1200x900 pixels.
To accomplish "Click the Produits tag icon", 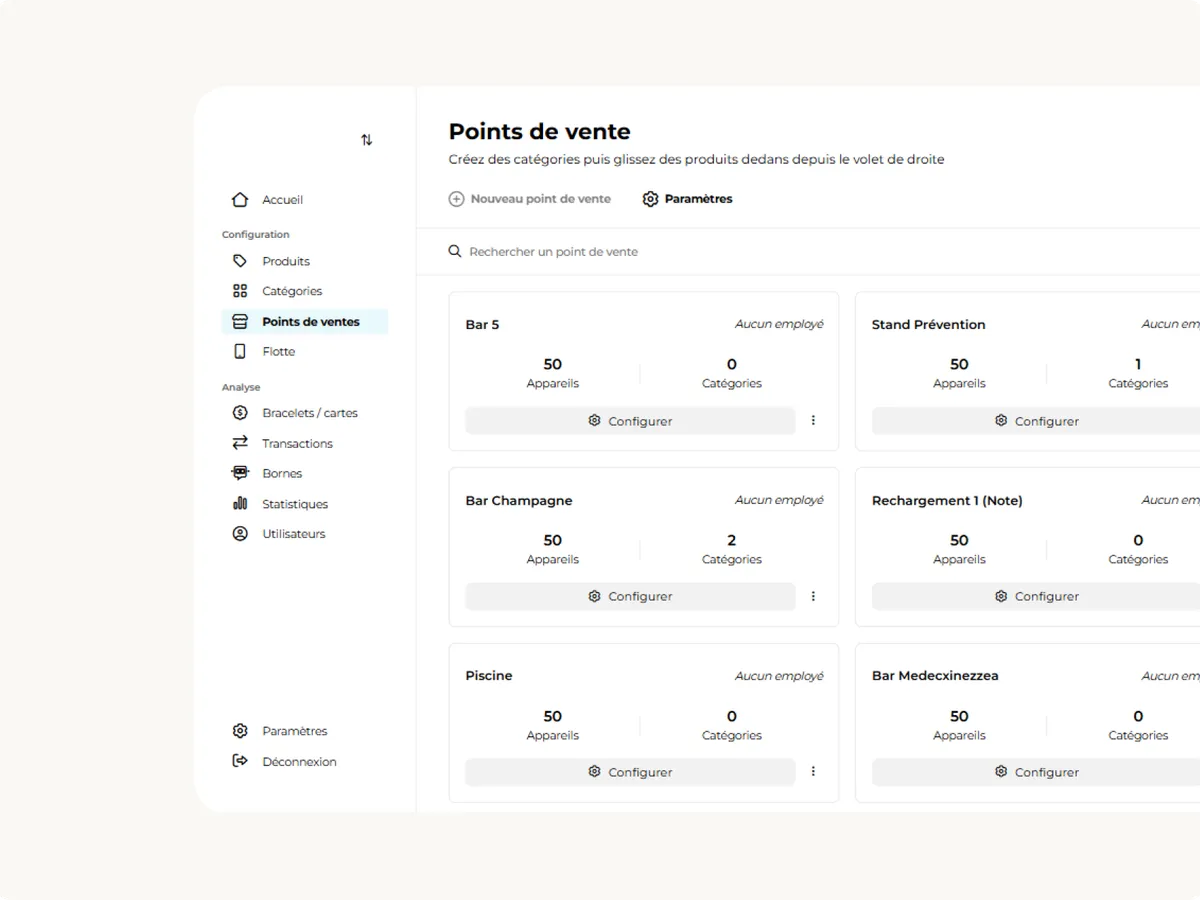I will click(240, 261).
